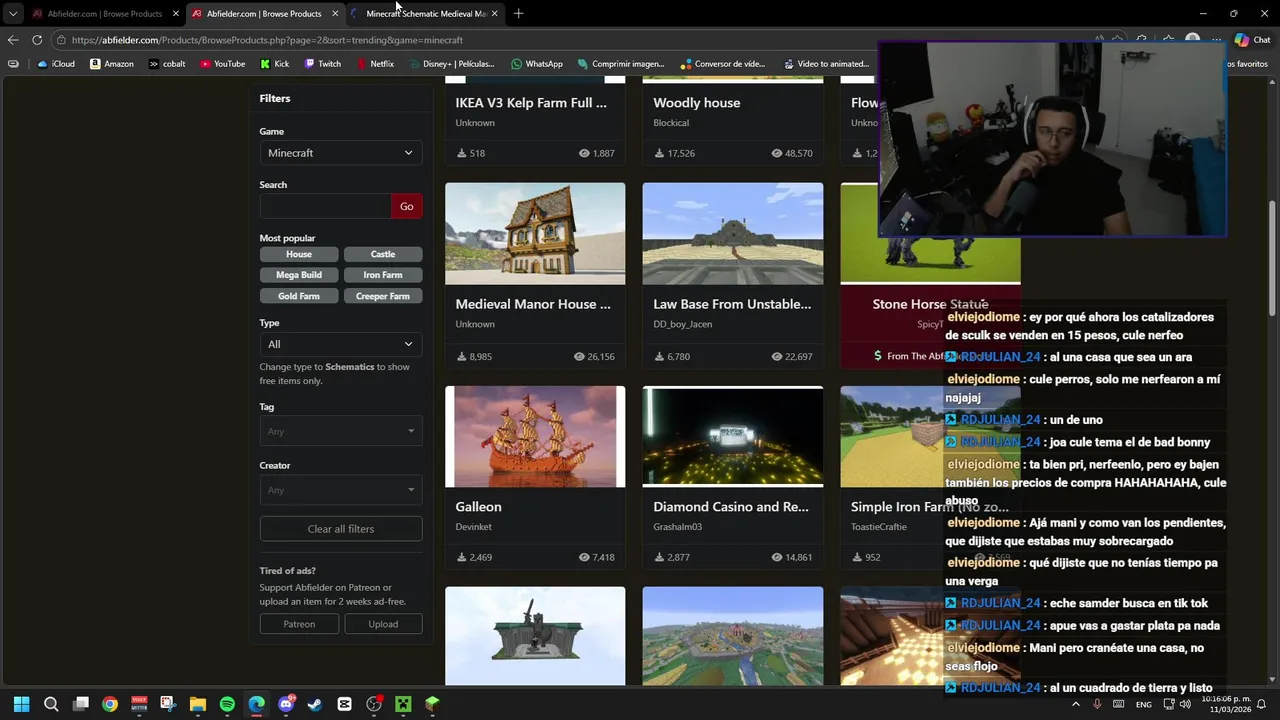
Task: Launch Google Chrome from the taskbar
Action: click(110, 704)
